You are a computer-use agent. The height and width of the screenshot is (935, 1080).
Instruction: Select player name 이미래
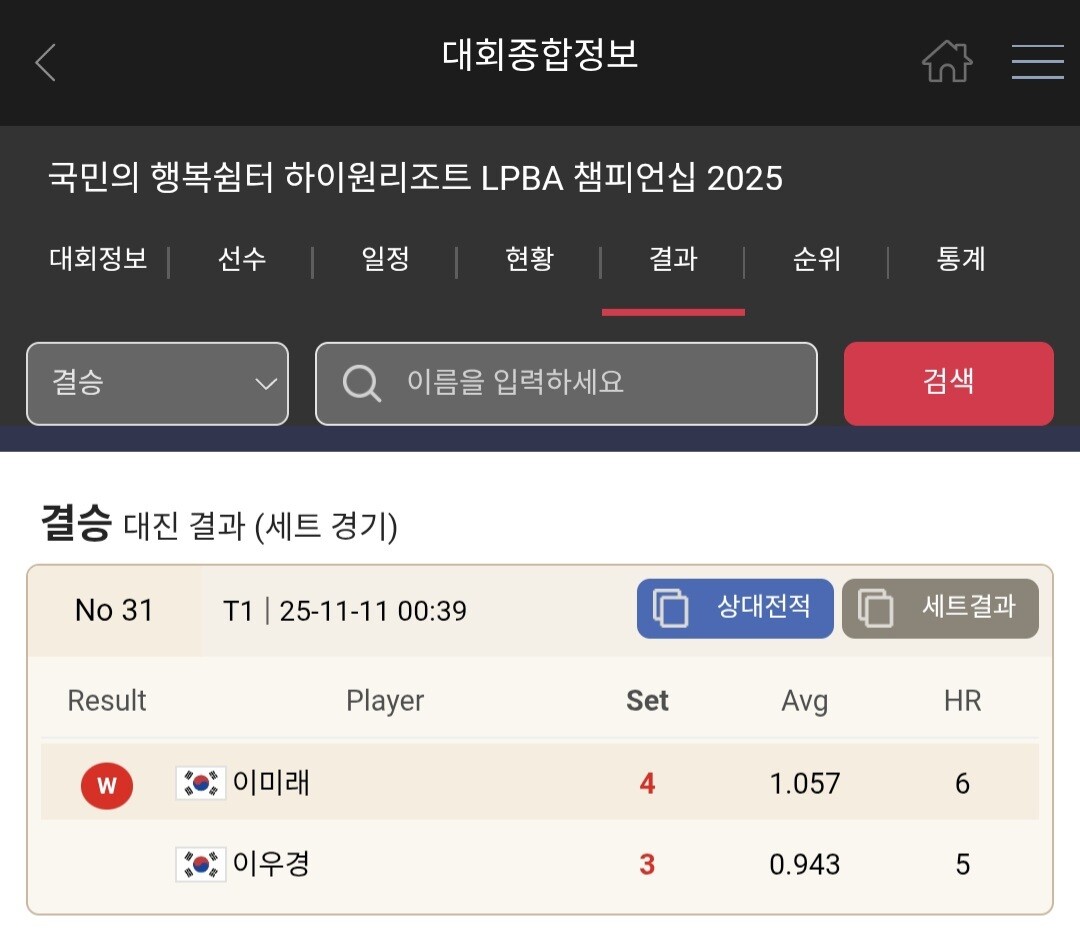pyautogui.click(x=271, y=783)
